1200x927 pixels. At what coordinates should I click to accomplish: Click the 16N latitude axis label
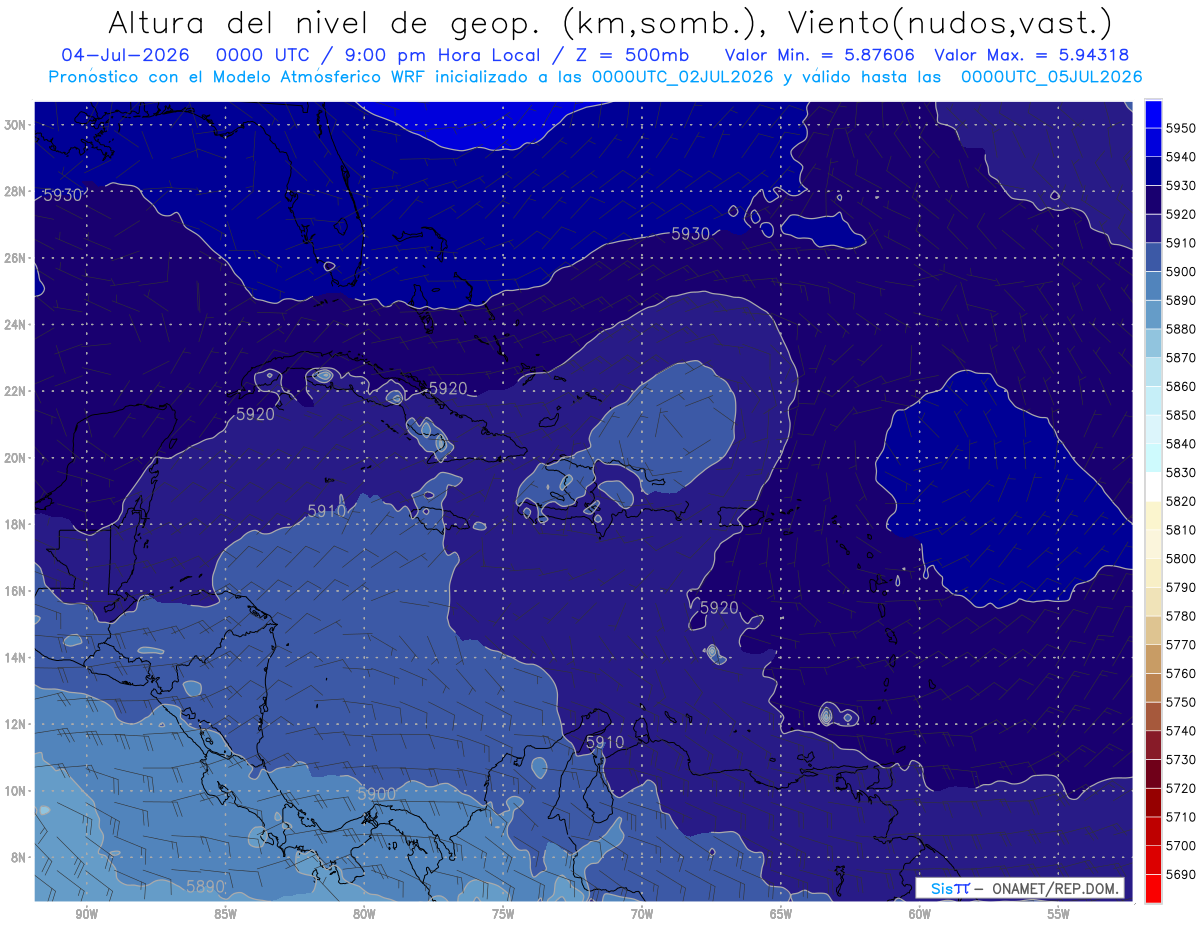tap(16, 591)
